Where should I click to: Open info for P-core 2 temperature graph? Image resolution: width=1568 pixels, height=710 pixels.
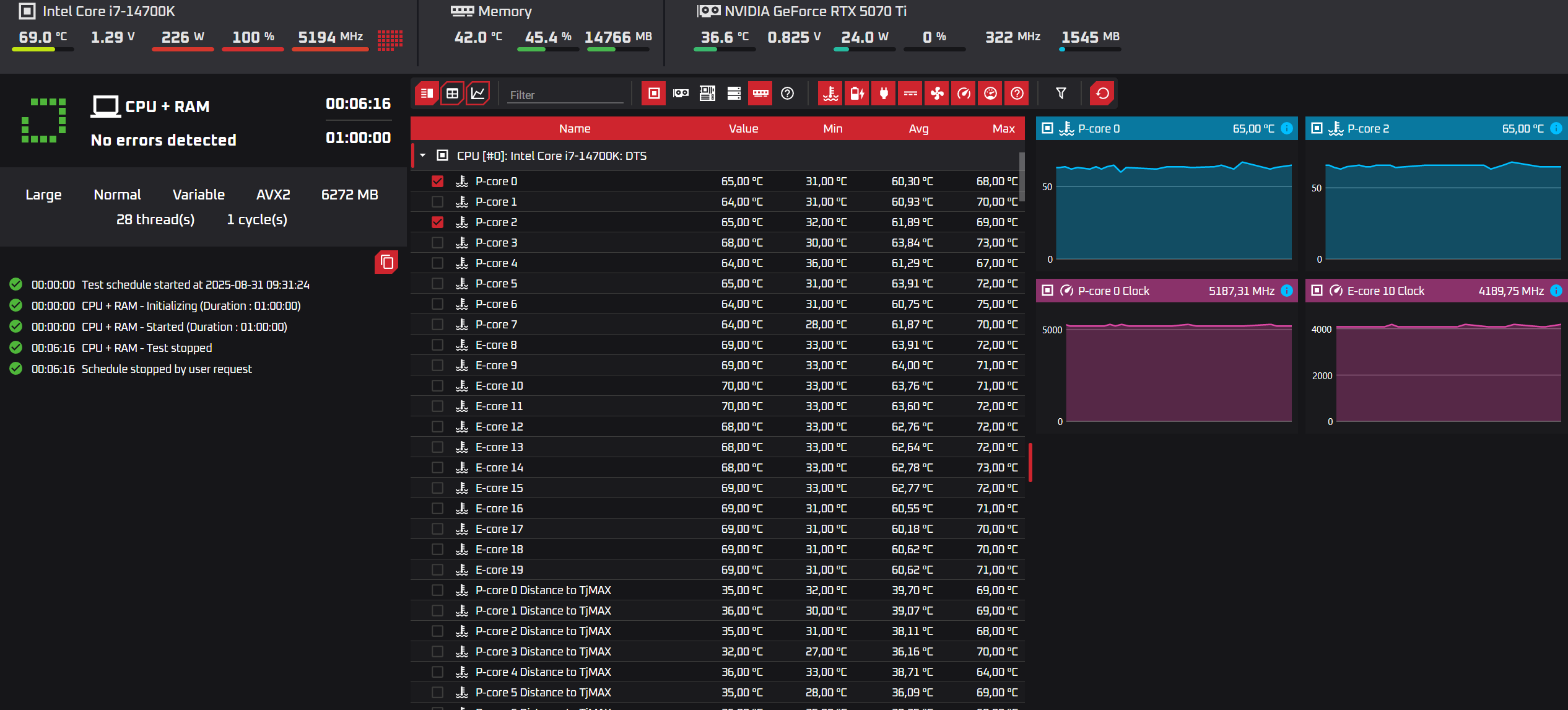click(1556, 128)
